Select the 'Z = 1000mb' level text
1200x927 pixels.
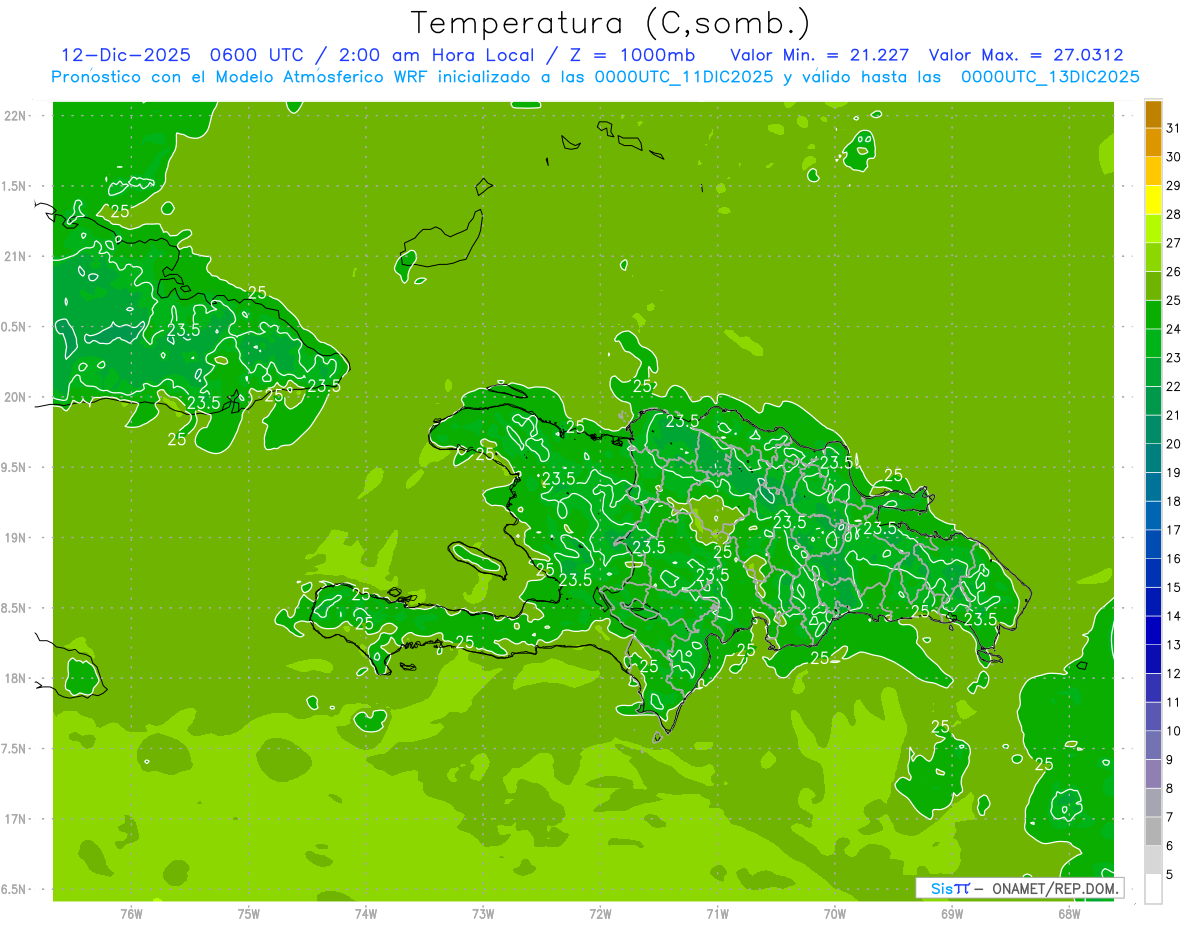(x=632, y=55)
